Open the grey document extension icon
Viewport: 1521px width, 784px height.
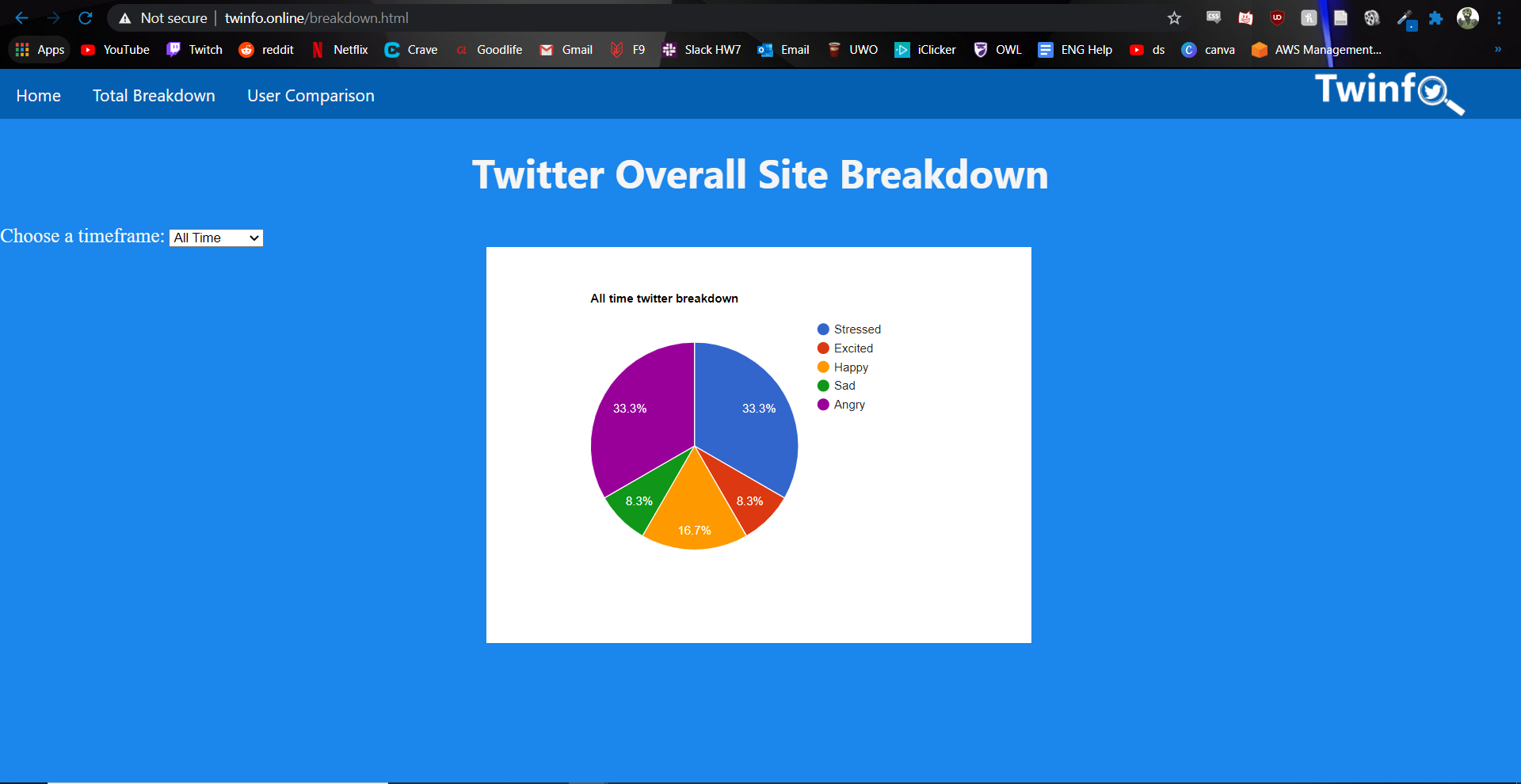(x=1340, y=17)
